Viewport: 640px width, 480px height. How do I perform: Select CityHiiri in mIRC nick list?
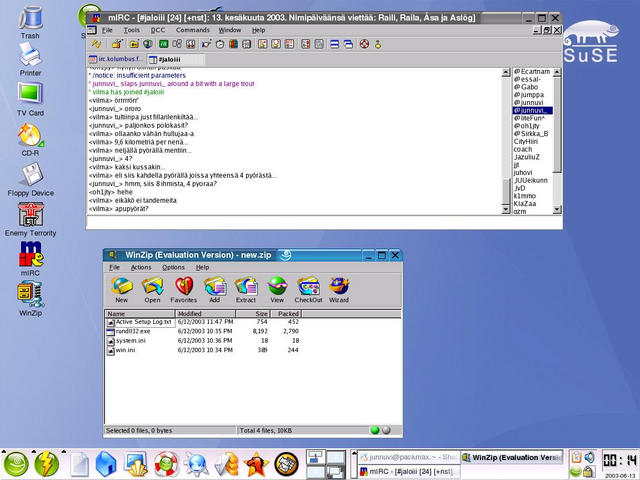tap(526, 142)
